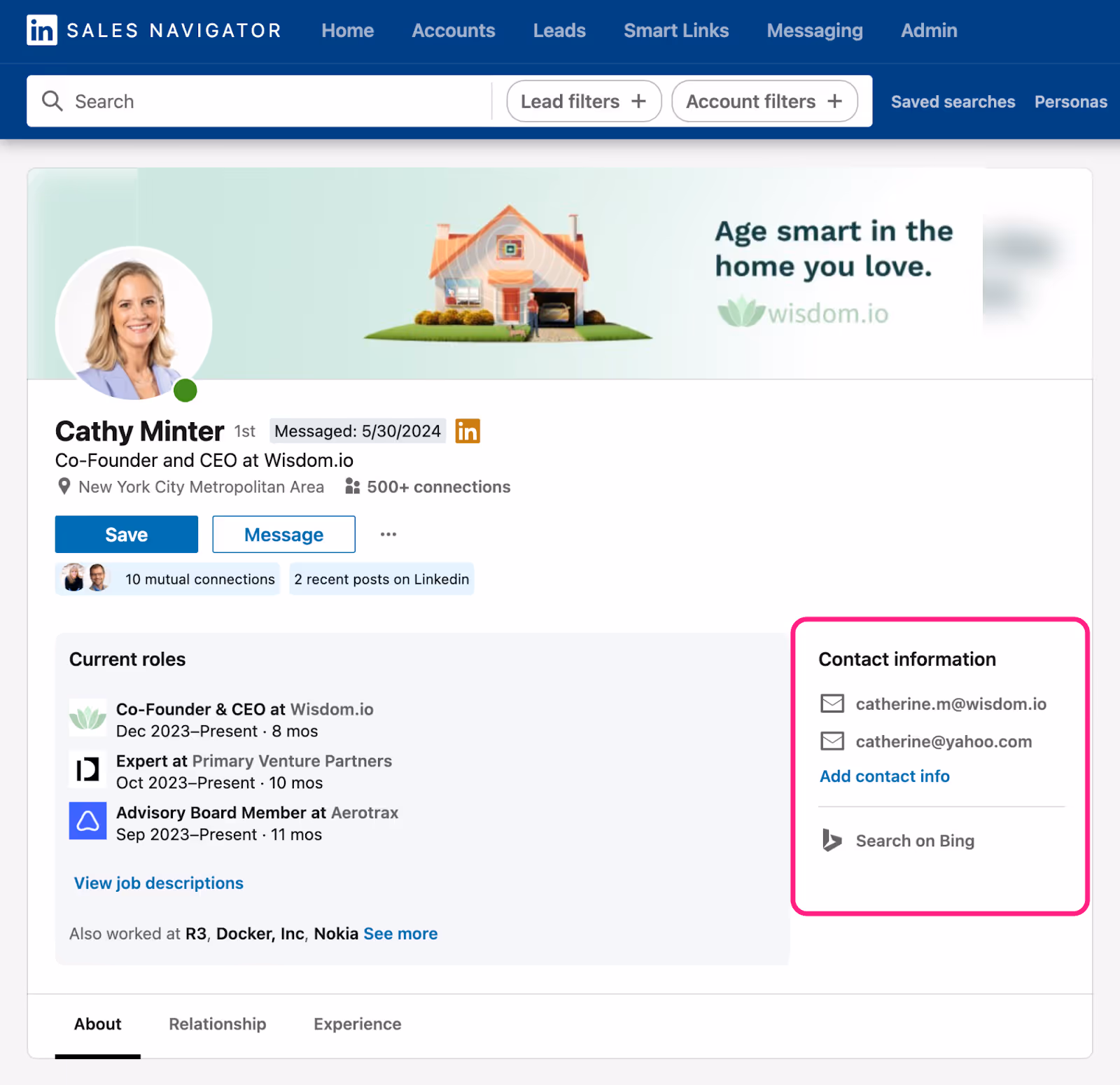Click the Cathy Minter name heading
1120x1085 pixels.
click(x=139, y=431)
